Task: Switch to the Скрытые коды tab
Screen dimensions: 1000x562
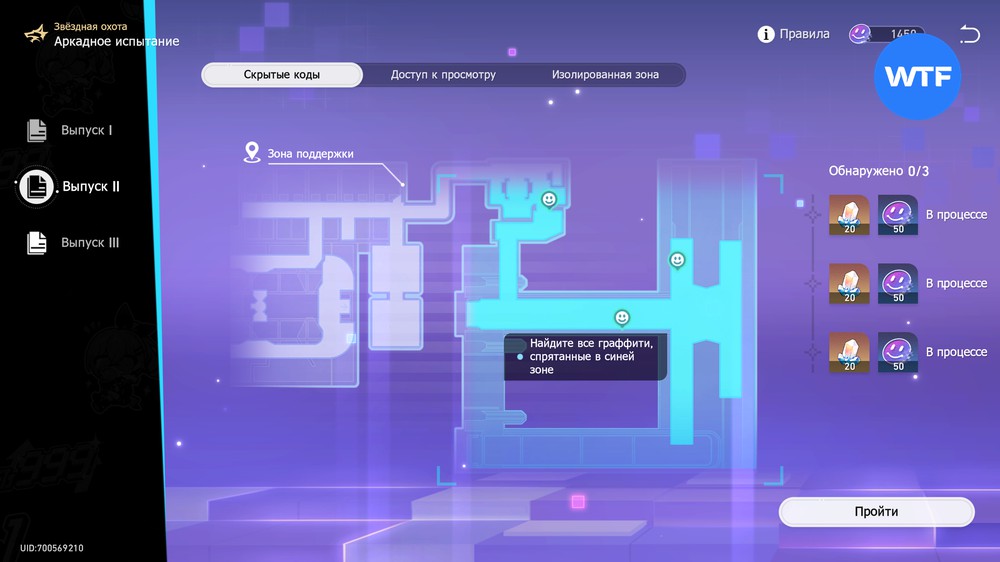Action: point(282,75)
